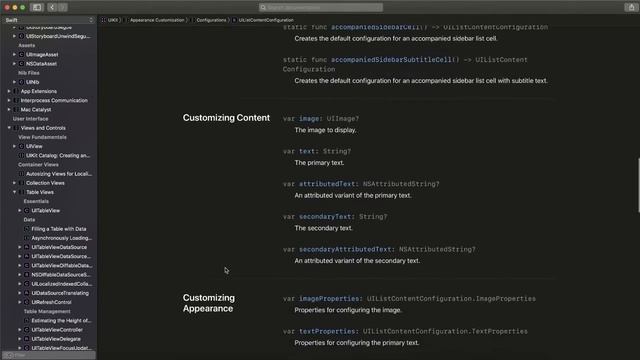Click the UIView class icon
640x360 pixels.
pos(21,146)
